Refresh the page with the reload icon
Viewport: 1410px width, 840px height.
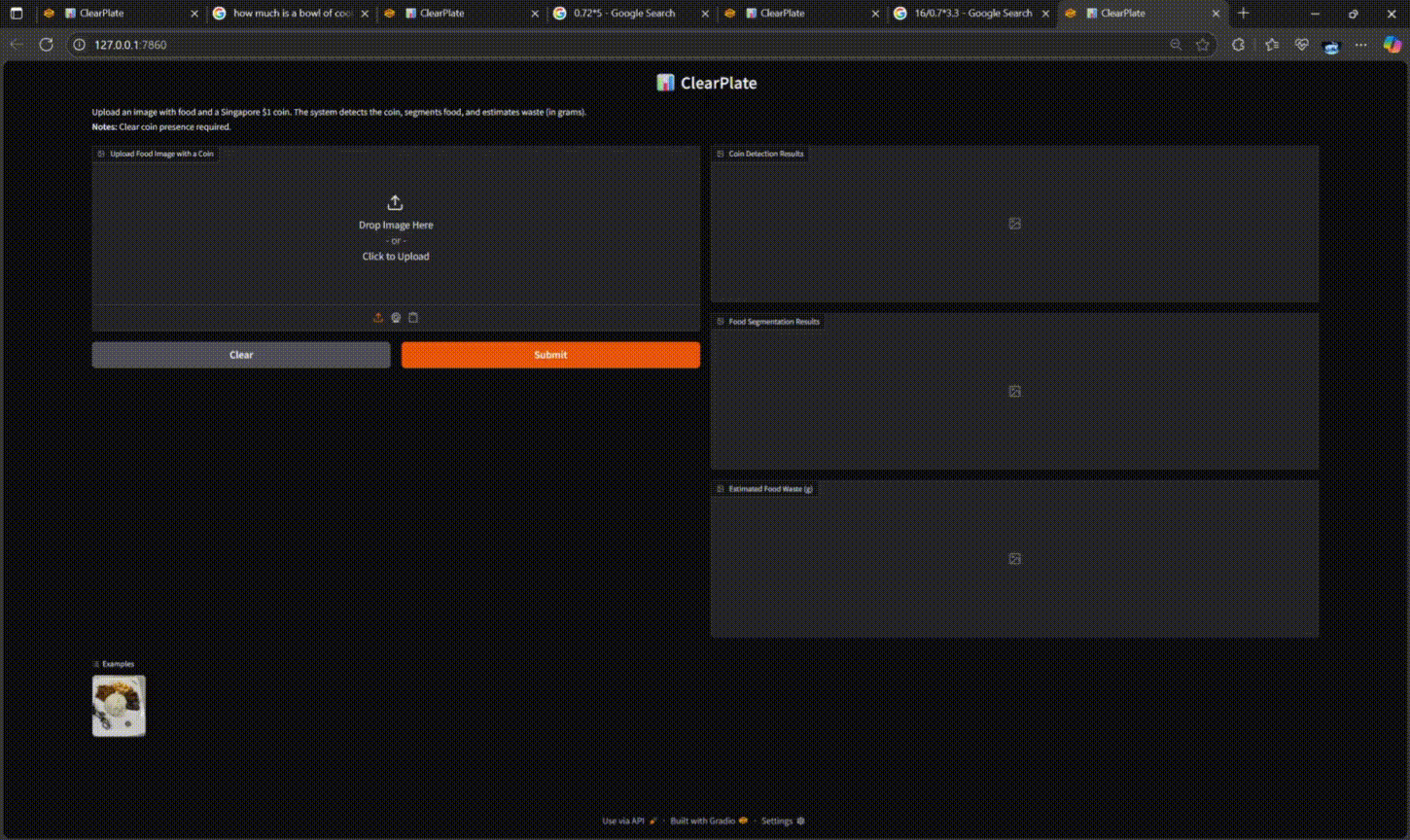click(x=46, y=45)
